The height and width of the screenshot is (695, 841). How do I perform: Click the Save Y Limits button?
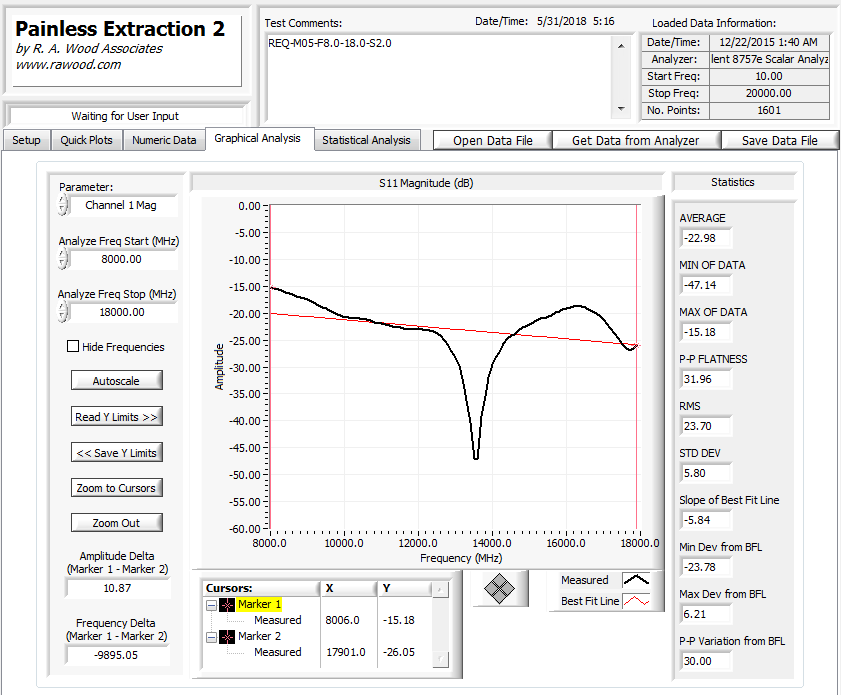coord(116,453)
